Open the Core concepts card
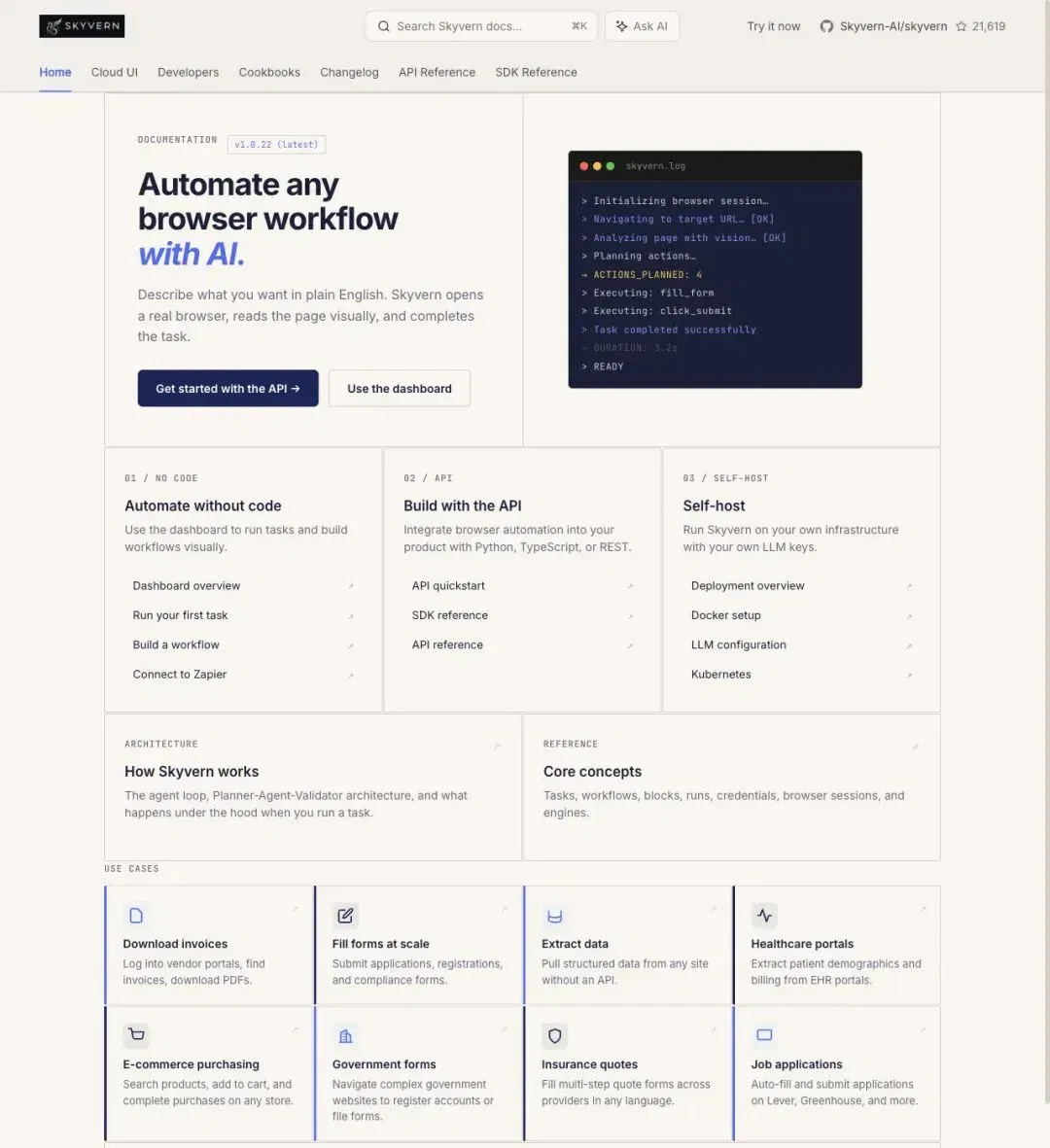Image resolution: width=1050 pixels, height=1148 pixels. 731,787
